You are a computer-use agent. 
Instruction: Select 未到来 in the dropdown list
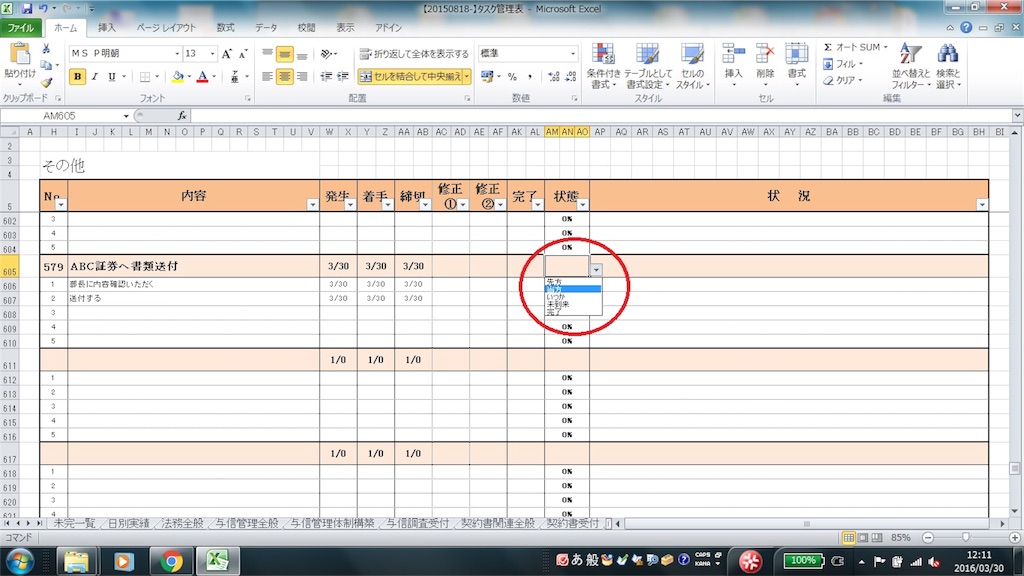pyautogui.click(x=573, y=305)
